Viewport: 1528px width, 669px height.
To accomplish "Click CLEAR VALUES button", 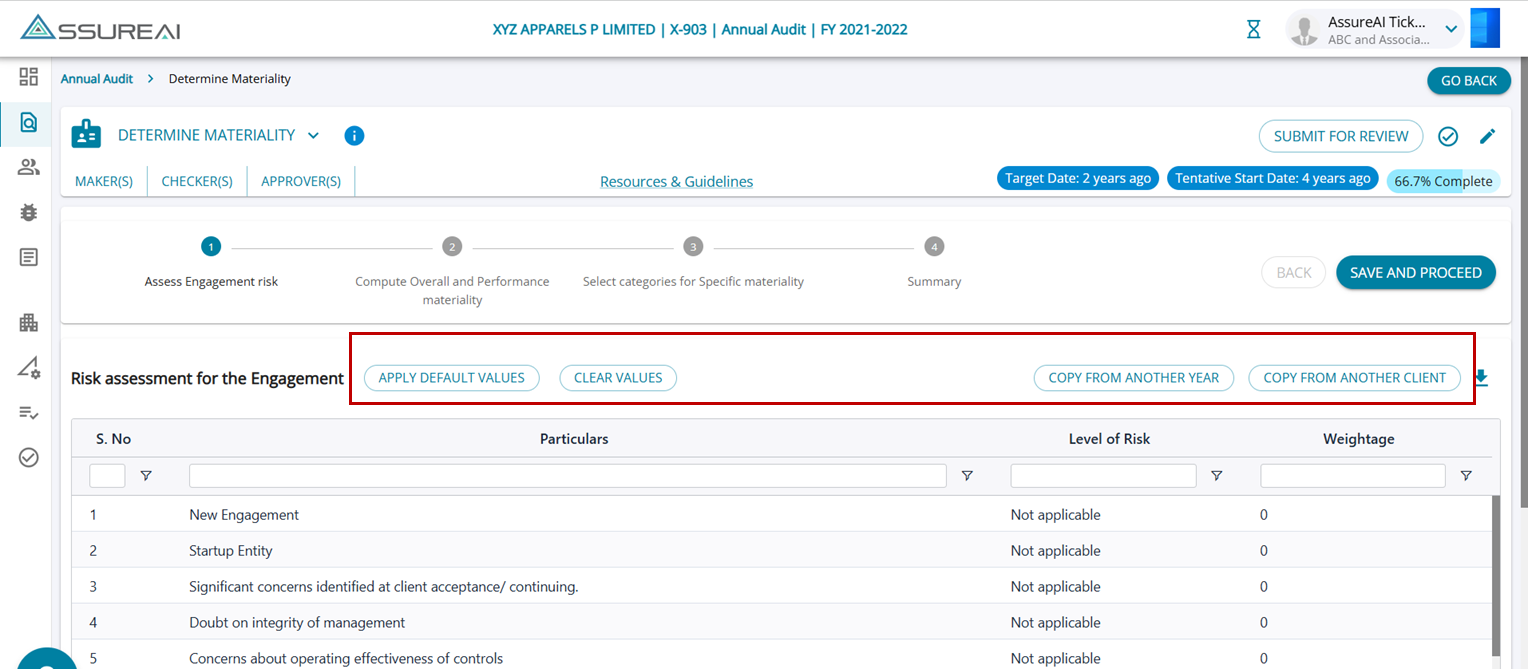I will pyautogui.click(x=618, y=378).
